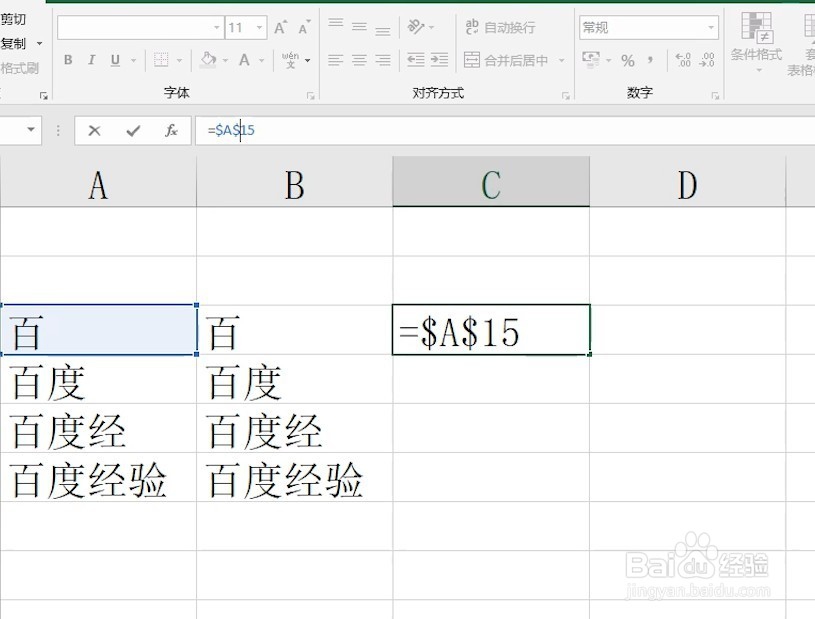This screenshot has width=815, height=619.
Task: Click Comma Style icon
Action: click(x=650, y=60)
